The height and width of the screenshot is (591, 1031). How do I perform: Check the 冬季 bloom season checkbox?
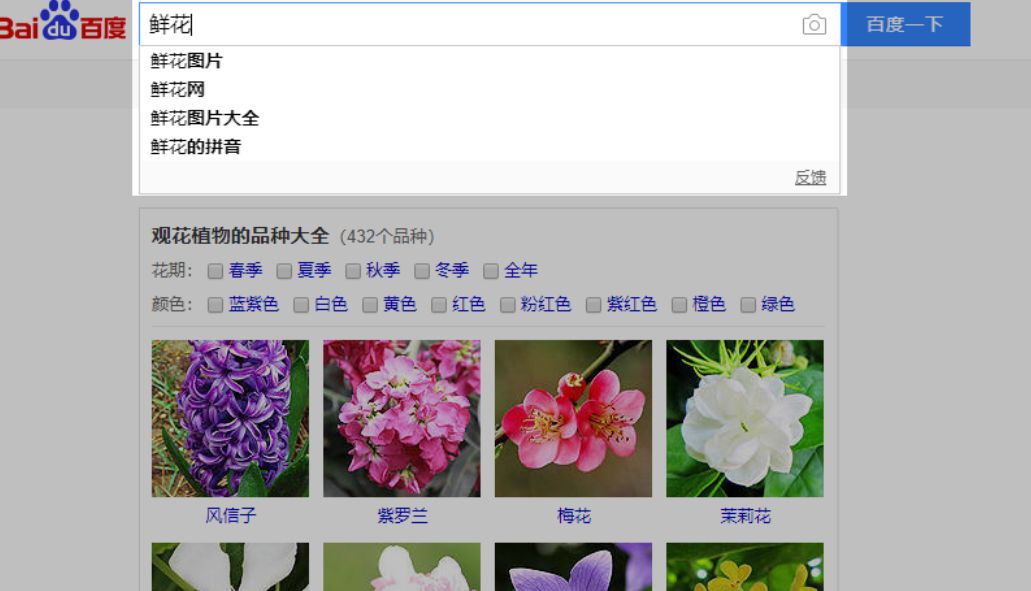pos(422,271)
